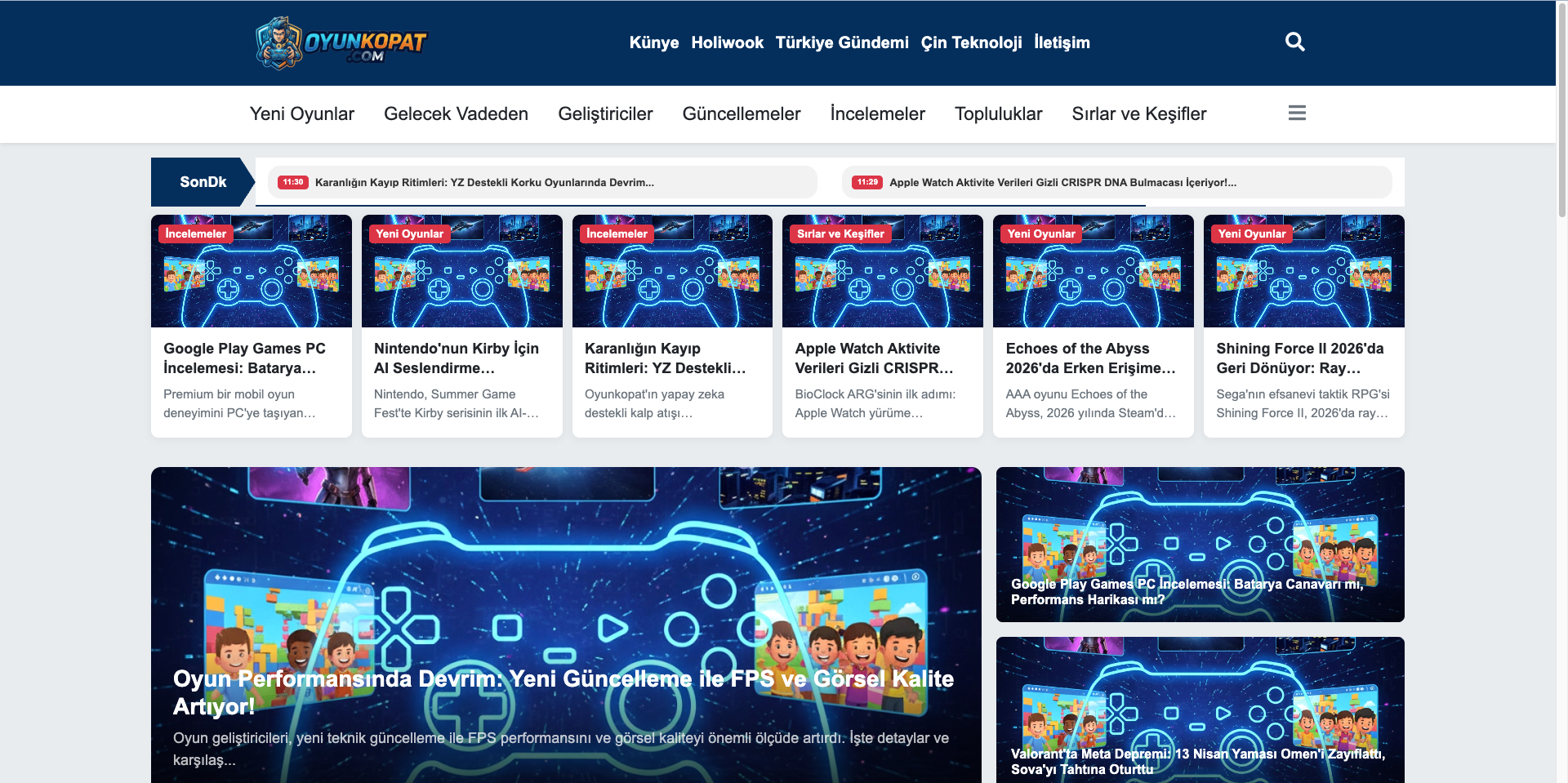Viewport: 1568px width, 783px height.
Task: Open article title Nintendo'nun Kirby İçin AI Seslendirme
Action: click(457, 358)
